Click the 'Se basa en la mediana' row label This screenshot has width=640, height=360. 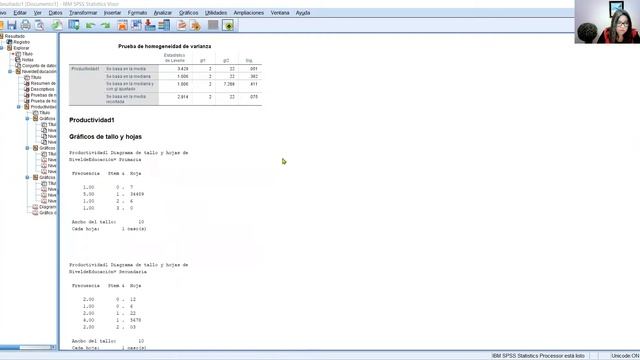pos(128,76)
